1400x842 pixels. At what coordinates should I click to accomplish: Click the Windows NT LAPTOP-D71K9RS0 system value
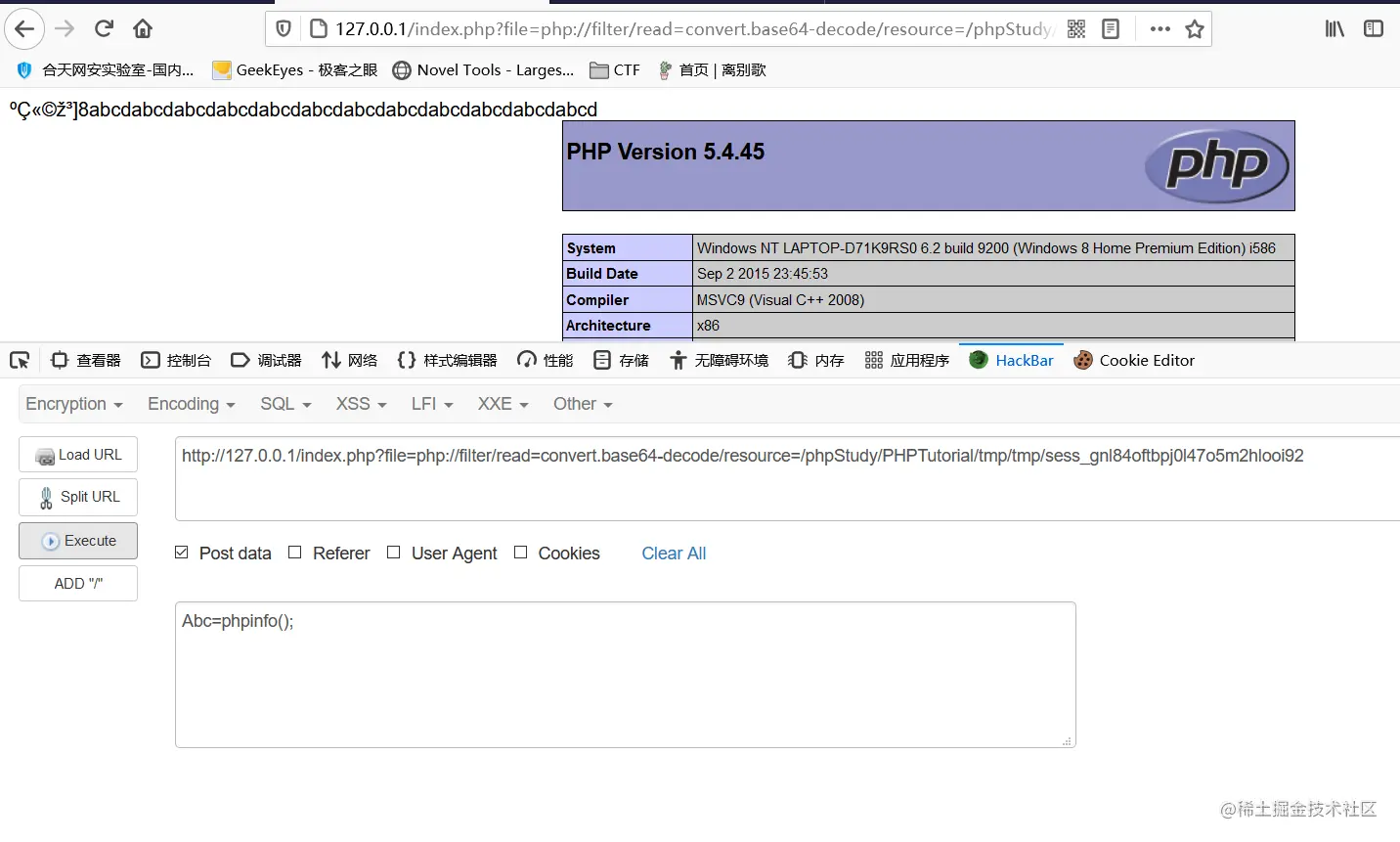pos(986,248)
